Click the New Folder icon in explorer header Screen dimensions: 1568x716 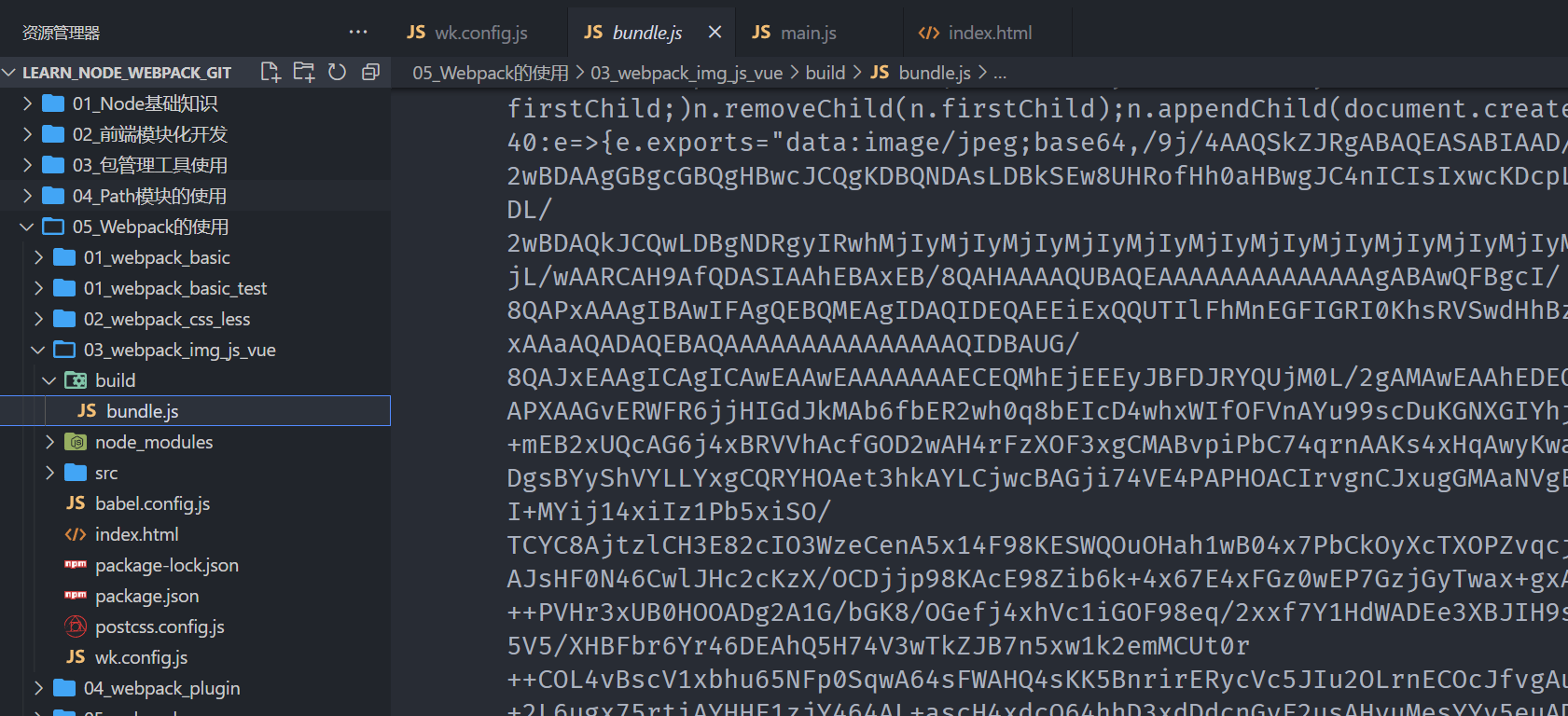(x=304, y=72)
